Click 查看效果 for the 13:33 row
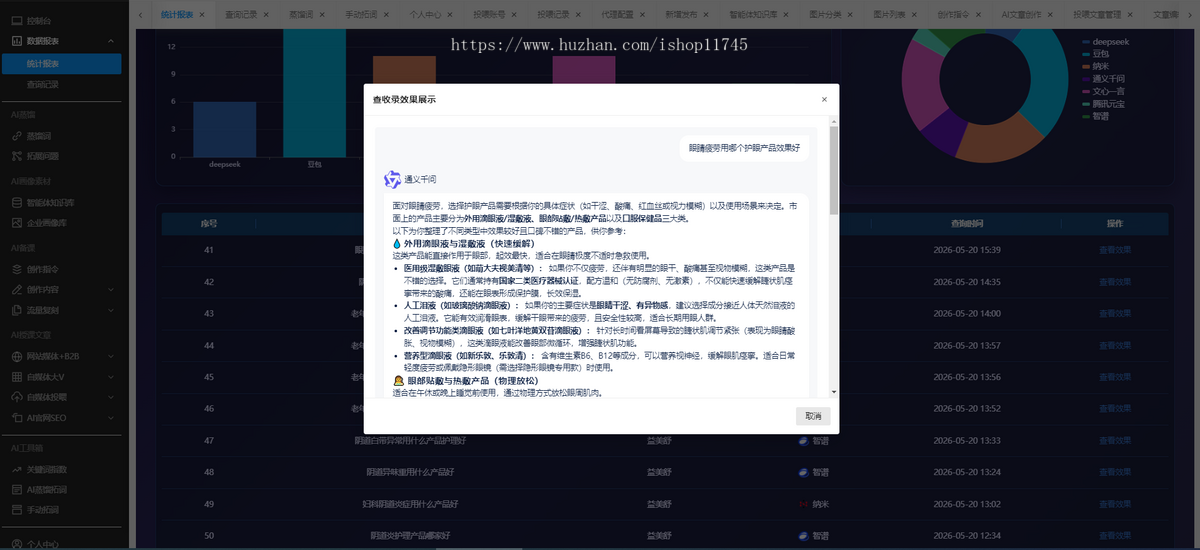 (x=1115, y=440)
